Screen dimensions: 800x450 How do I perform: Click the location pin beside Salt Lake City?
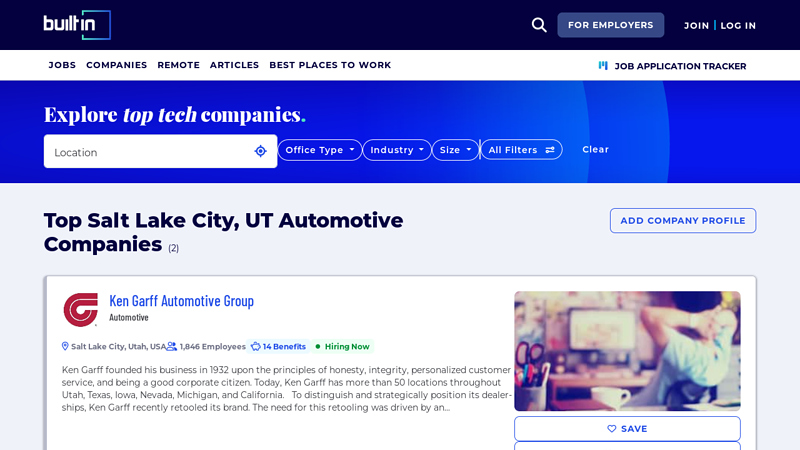point(65,346)
